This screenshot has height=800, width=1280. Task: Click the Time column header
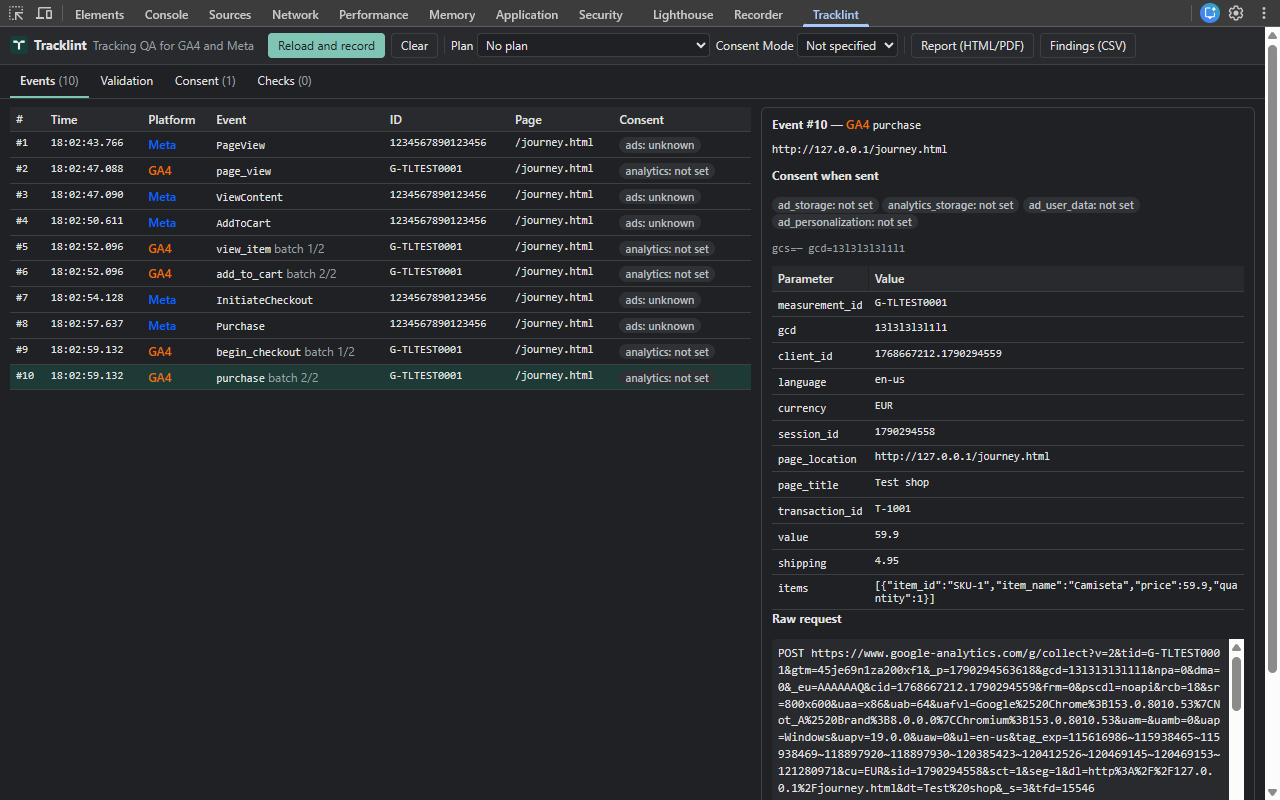click(64, 120)
